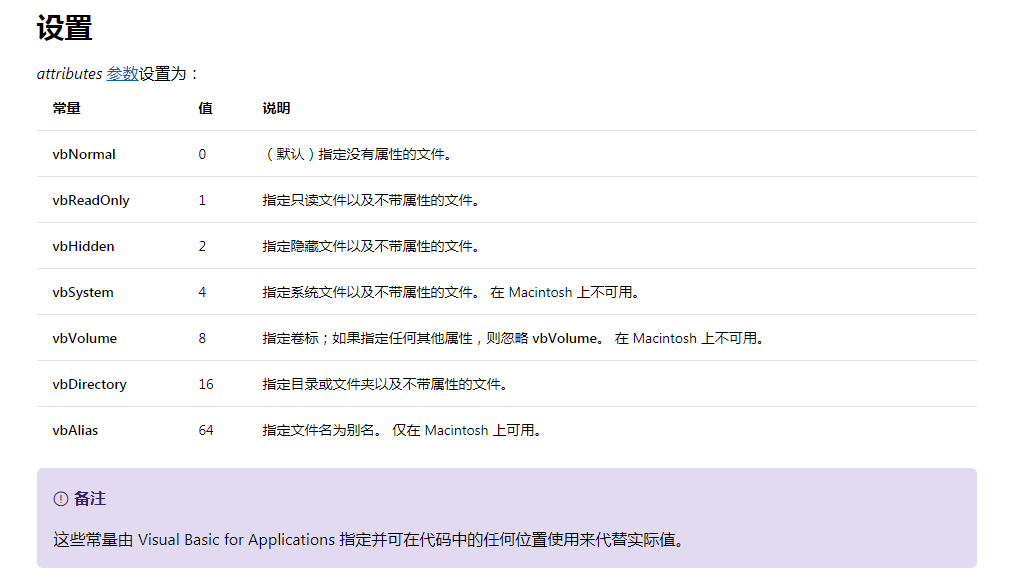Click note sentence starting 这些常量由 Visual Basic
The width and height of the screenshot is (1013, 587).
point(369,540)
